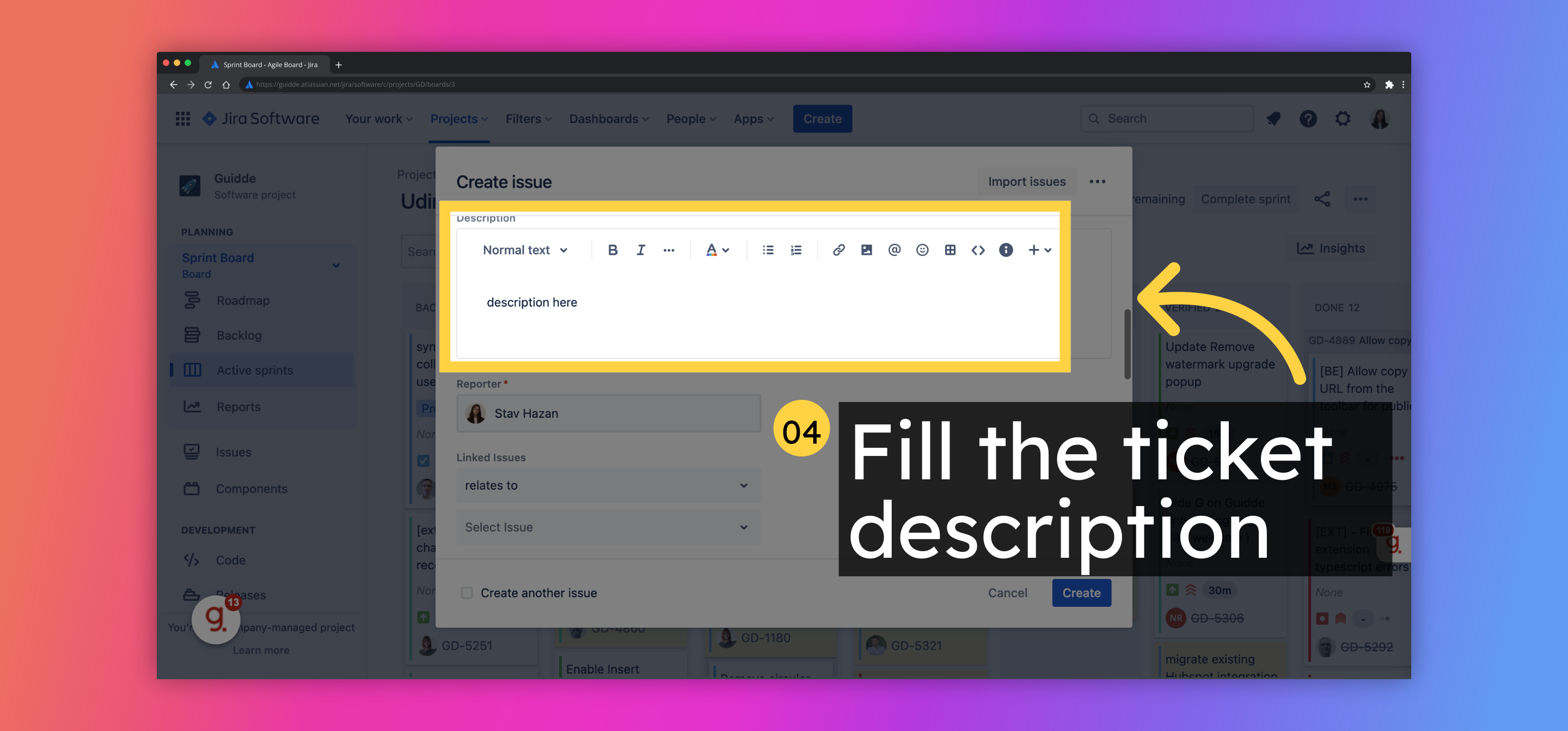Open the Jira Software app menu

(183, 118)
